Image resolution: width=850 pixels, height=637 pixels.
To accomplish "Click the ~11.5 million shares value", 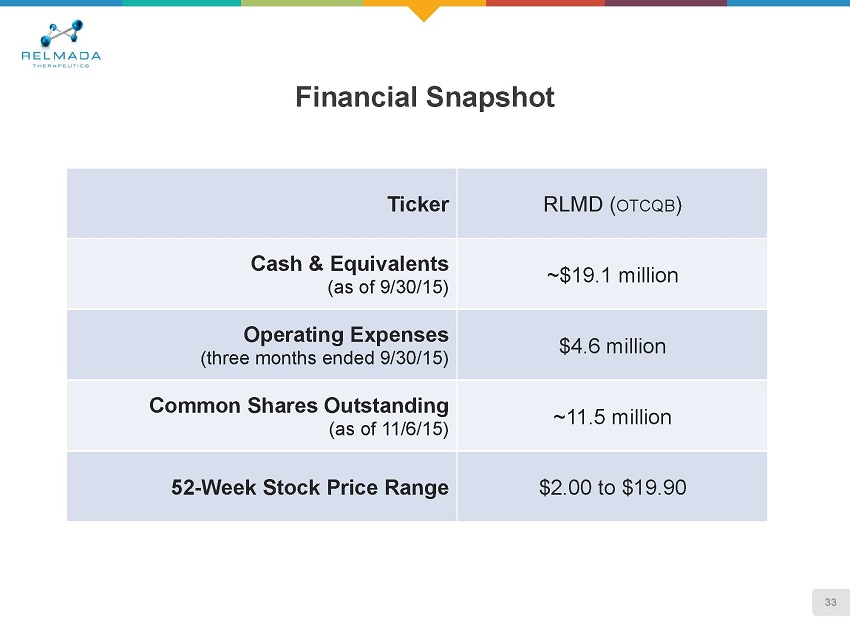I will pos(612,417).
